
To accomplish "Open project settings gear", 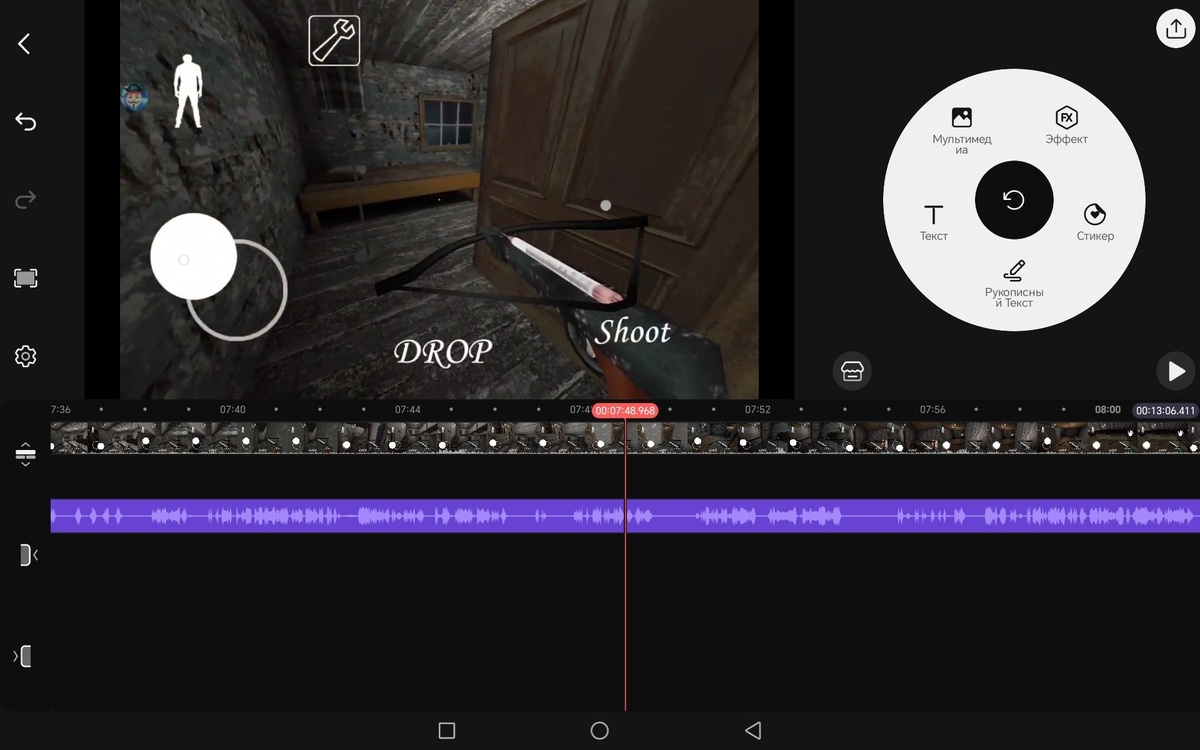I will [x=25, y=356].
